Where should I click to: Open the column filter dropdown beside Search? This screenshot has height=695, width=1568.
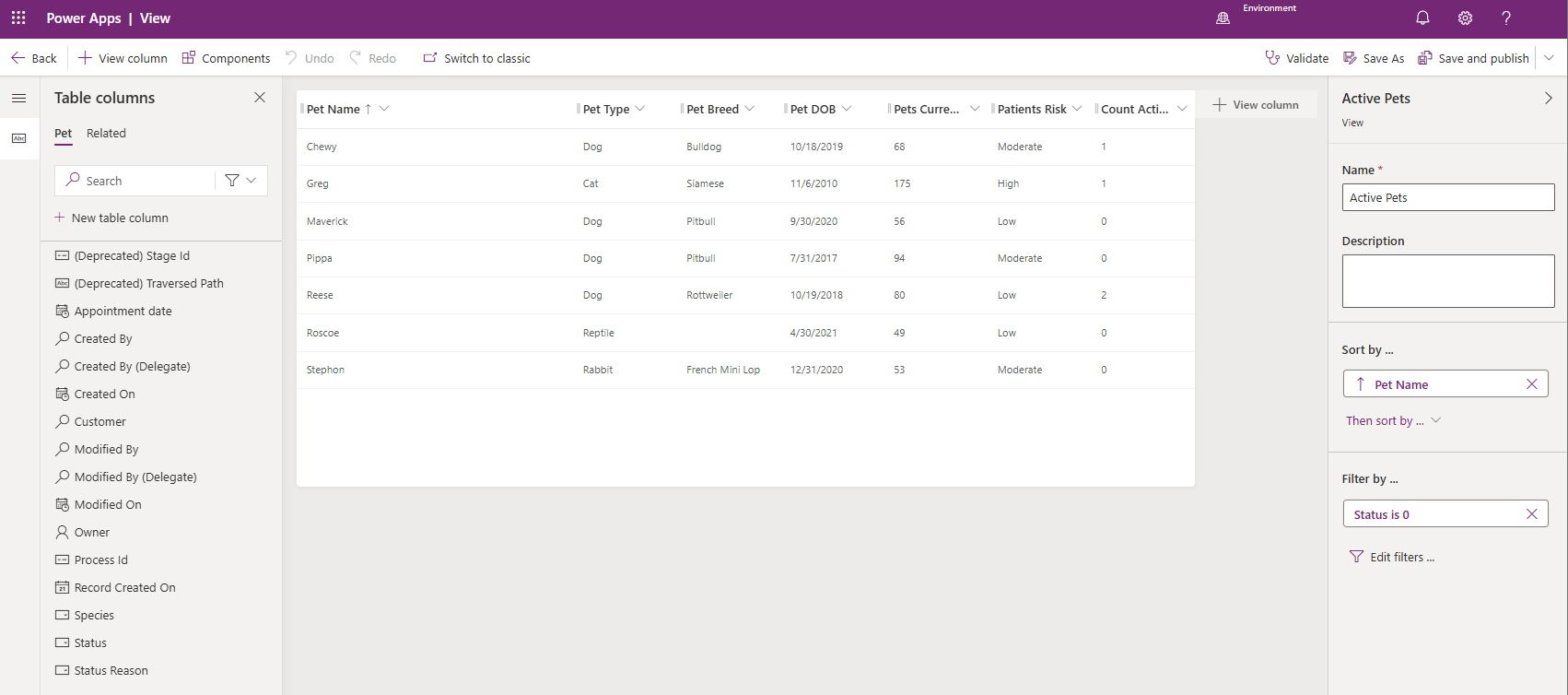point(241,181)
